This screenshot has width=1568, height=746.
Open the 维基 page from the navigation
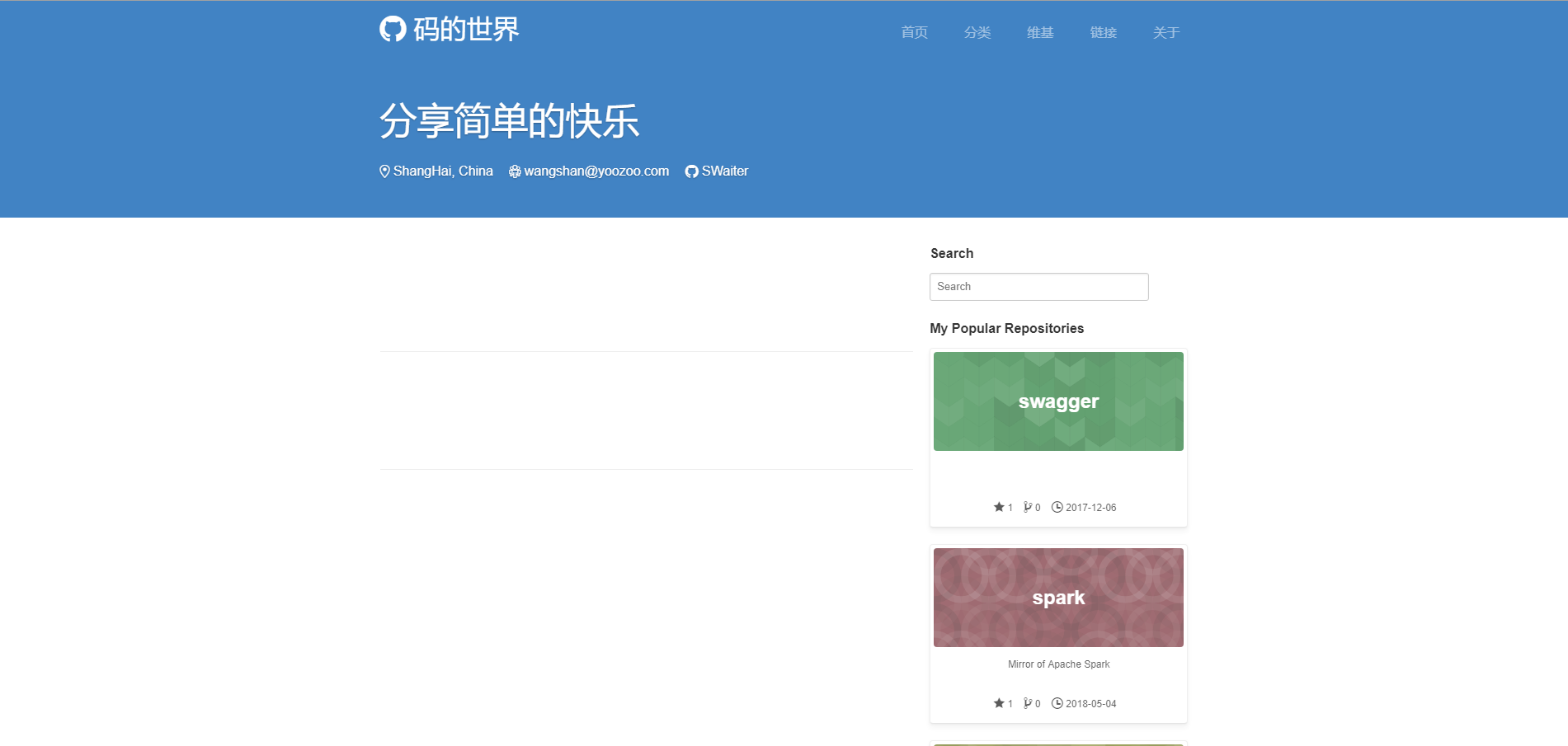pos(1039,32)
